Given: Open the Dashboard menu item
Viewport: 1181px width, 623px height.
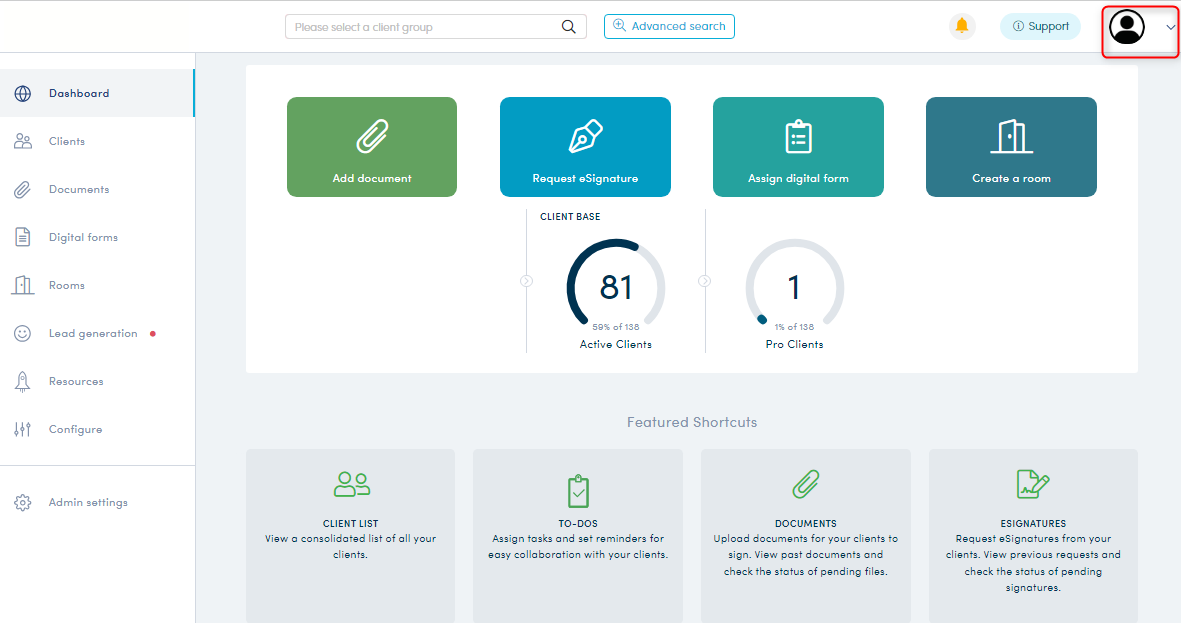Looking at the screenshot, I should [97, 93].
